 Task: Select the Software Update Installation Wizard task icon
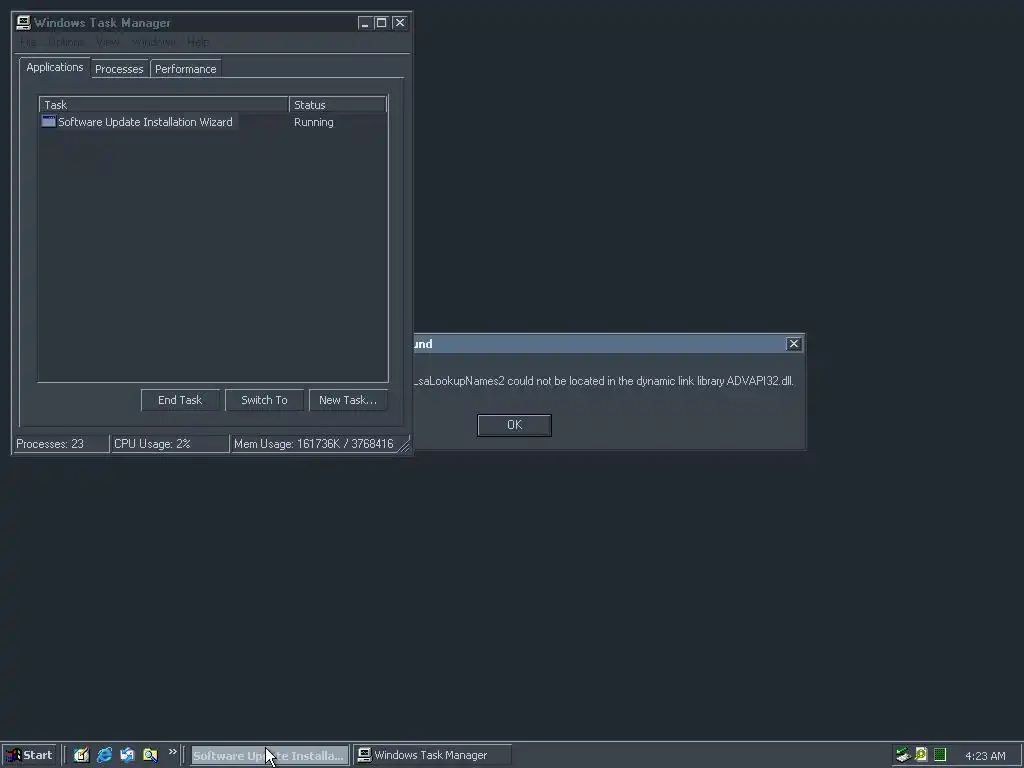[x=48, y=121]
